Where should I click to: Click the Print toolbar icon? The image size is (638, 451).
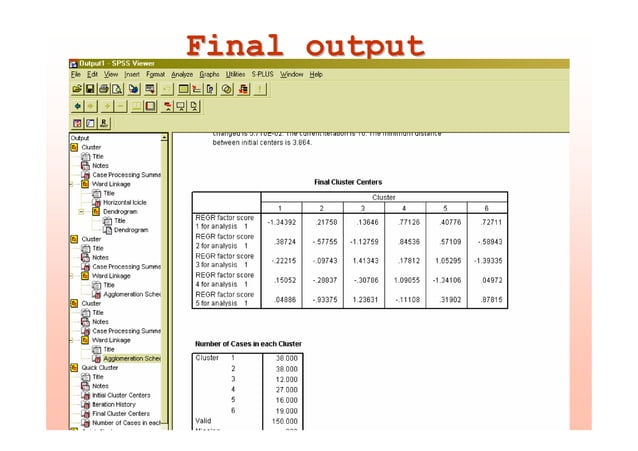click(104, 89)
